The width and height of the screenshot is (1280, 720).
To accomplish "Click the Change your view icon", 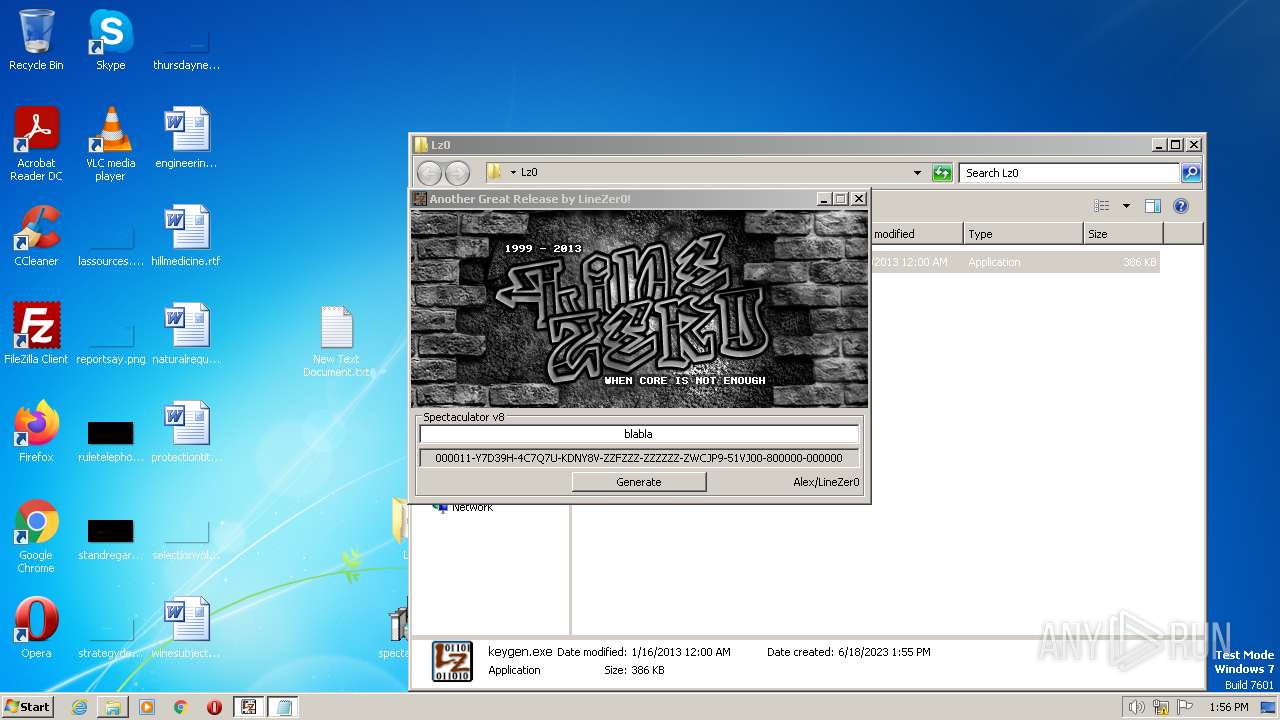I will tap(1101, 206).
